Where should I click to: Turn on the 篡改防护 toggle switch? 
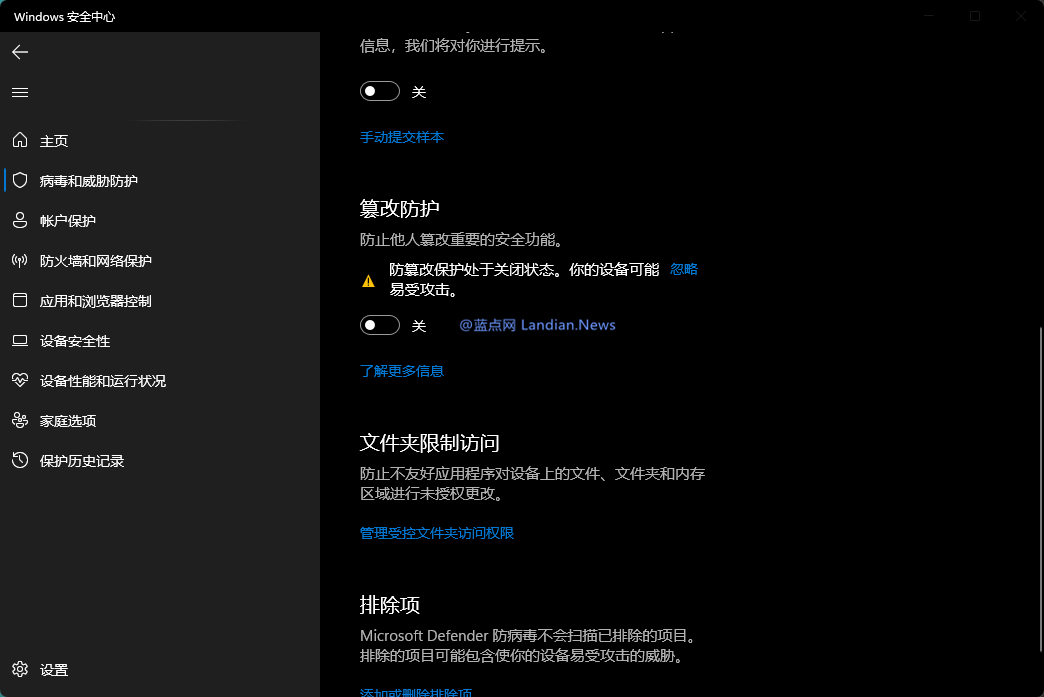coord(380,325)
